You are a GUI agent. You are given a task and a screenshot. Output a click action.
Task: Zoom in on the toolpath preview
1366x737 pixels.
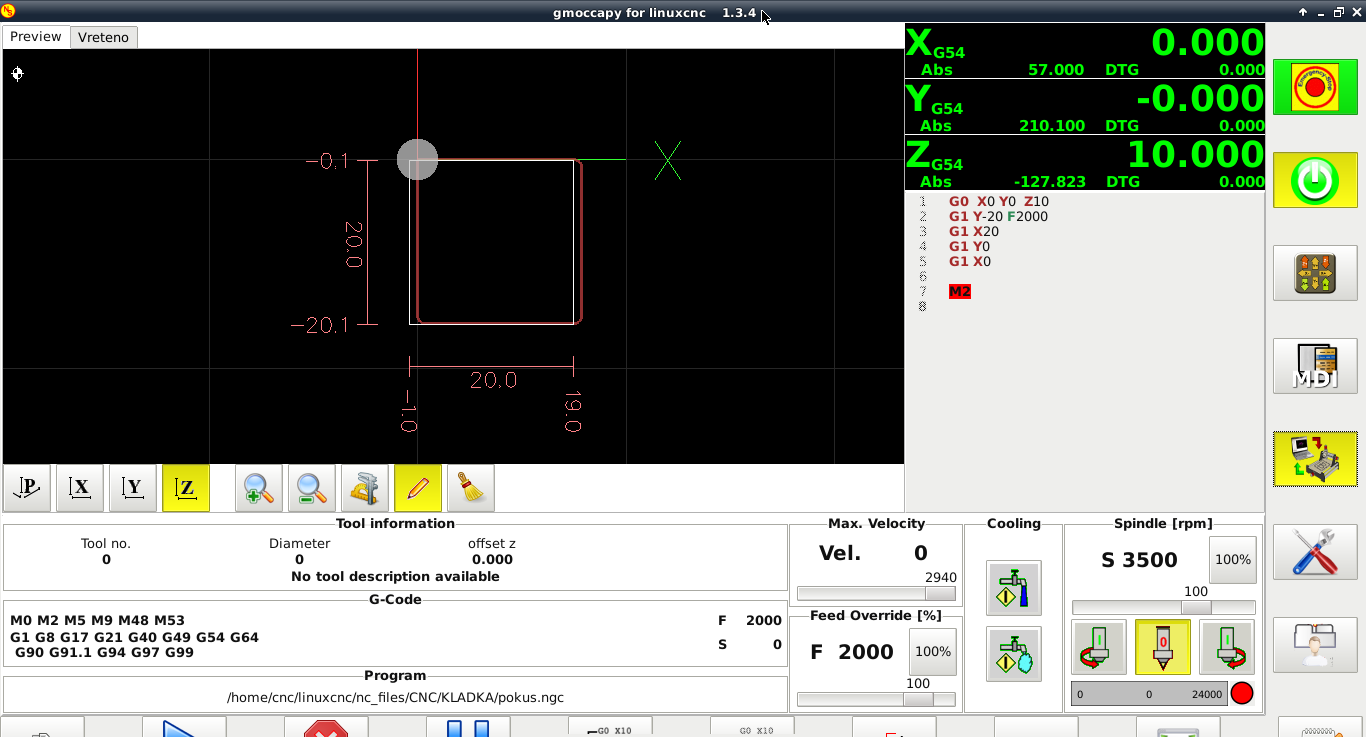coord(258,488)
